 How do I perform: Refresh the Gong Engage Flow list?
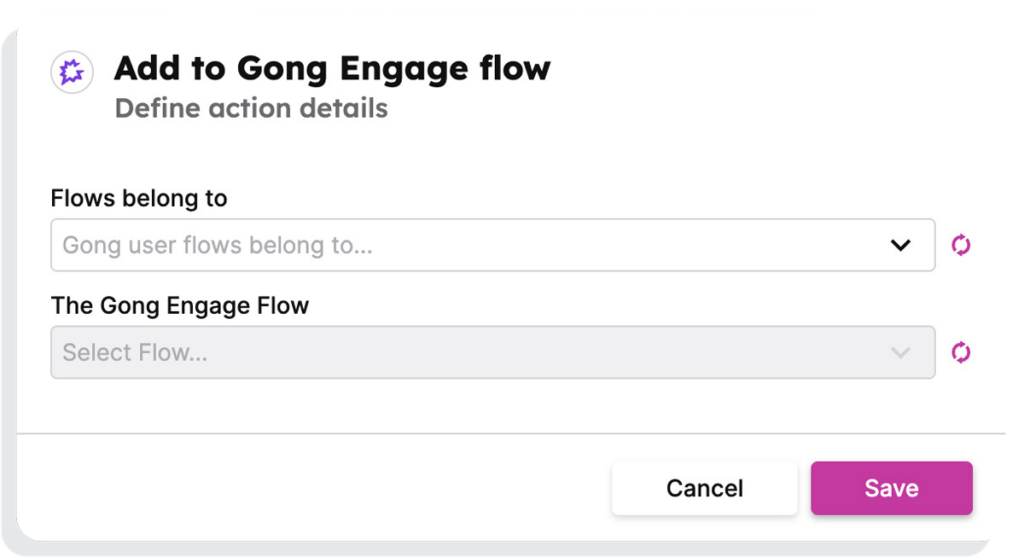click(x=961, y=352)
